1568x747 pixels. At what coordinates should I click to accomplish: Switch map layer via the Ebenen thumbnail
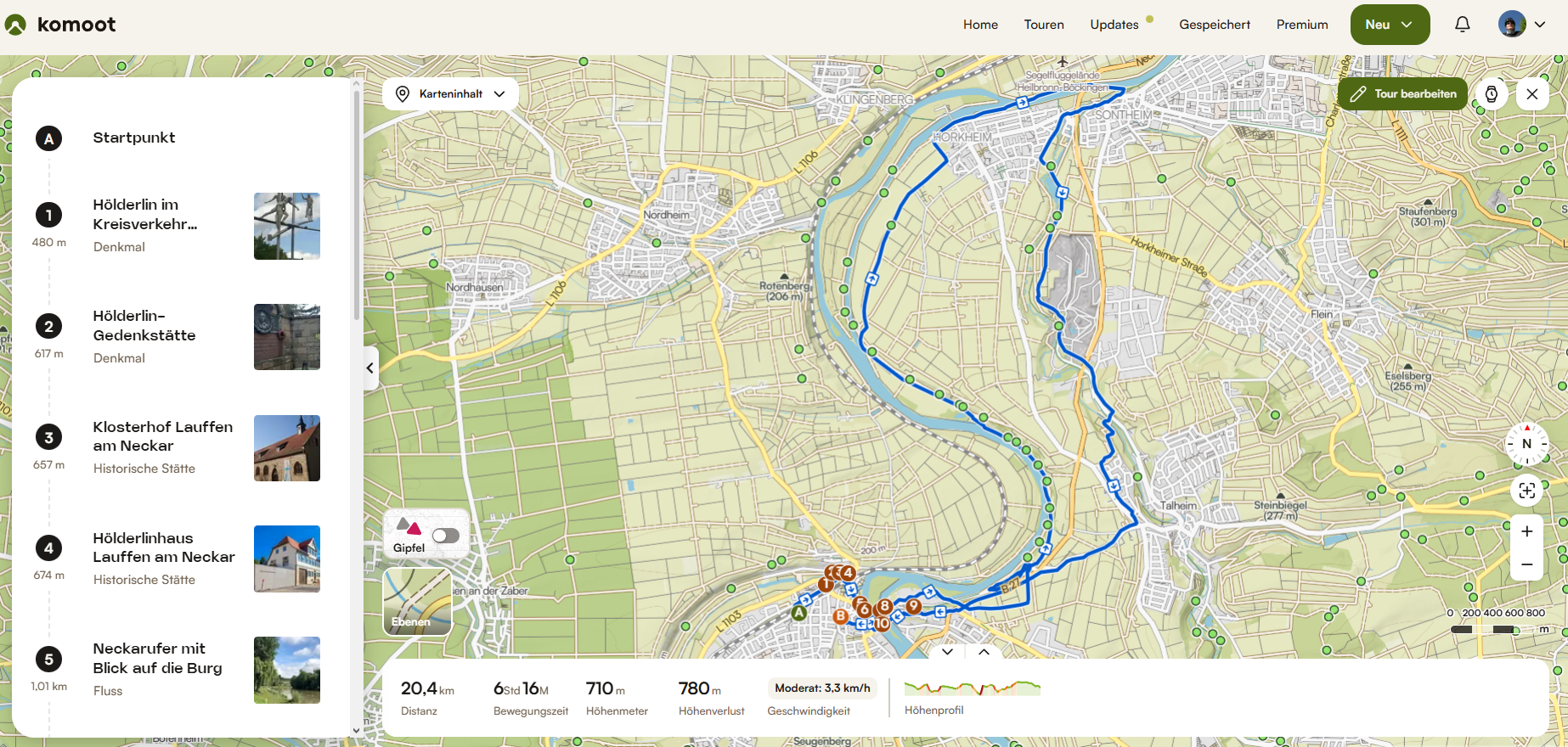click(x=417, y=602)
